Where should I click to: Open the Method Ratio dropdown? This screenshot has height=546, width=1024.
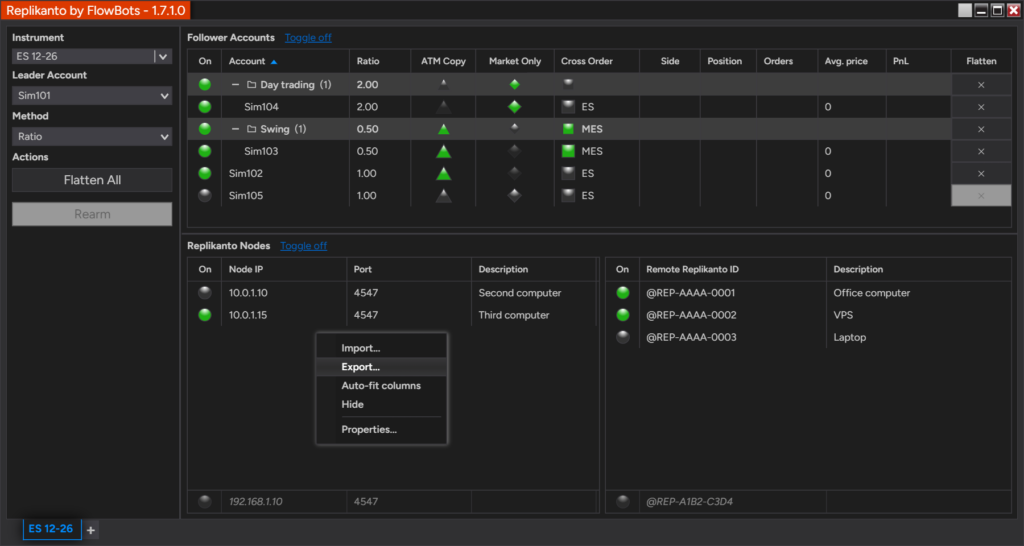click(x=92, y=137)
